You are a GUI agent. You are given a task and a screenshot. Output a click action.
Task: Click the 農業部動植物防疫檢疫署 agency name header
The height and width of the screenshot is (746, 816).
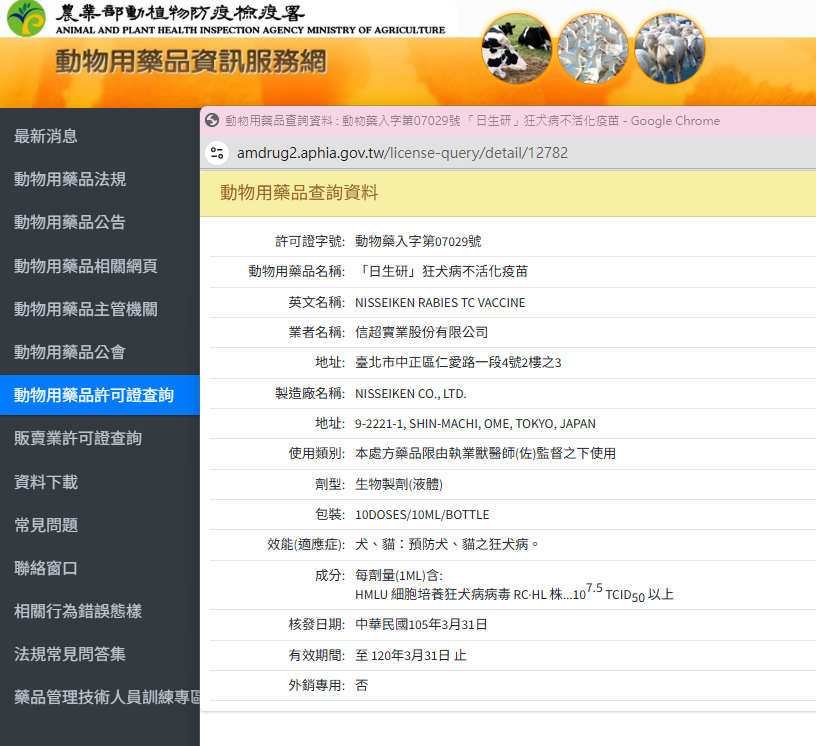181,12
